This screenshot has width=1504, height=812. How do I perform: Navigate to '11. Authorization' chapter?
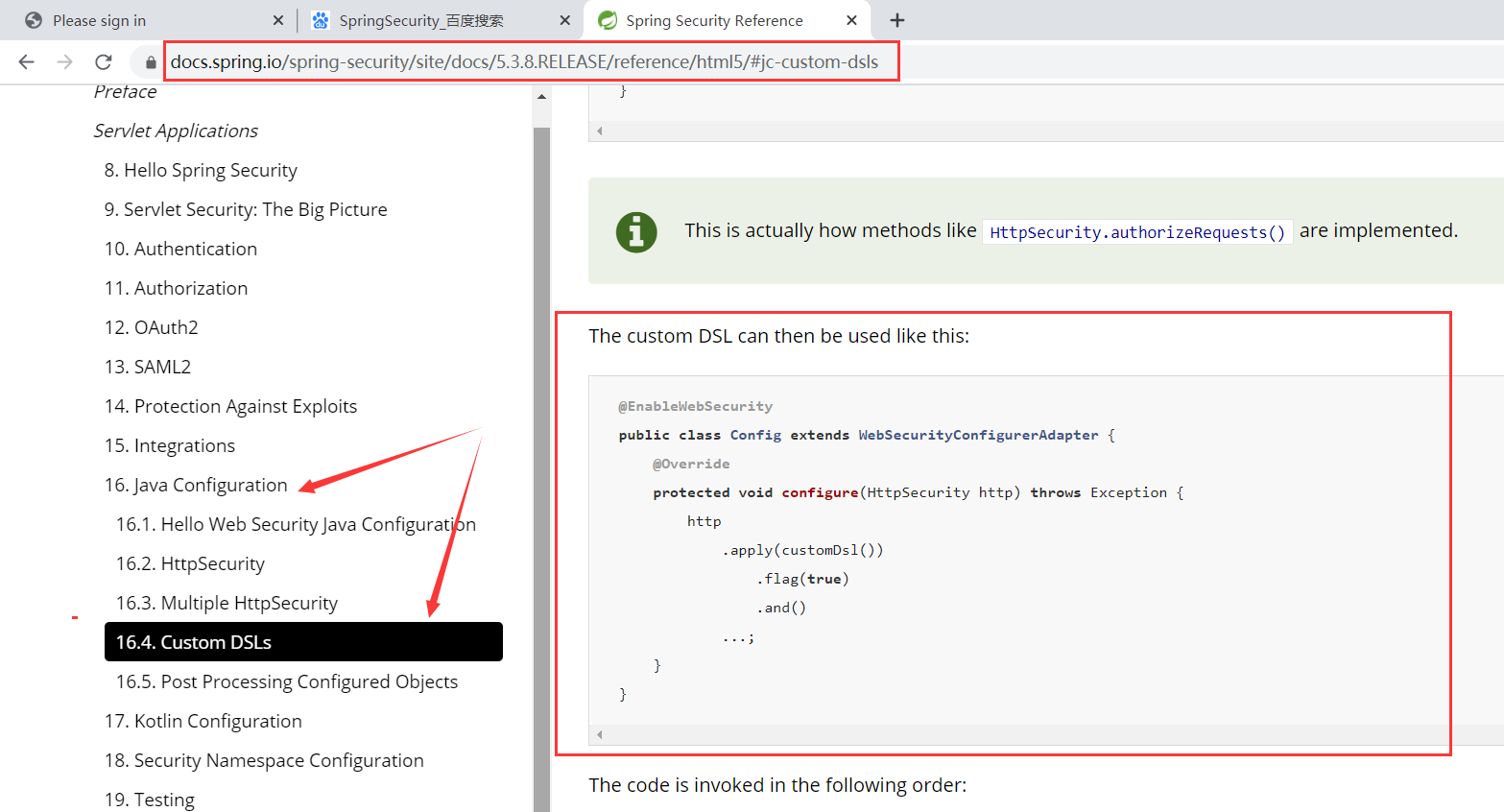(x=176, y=288)
